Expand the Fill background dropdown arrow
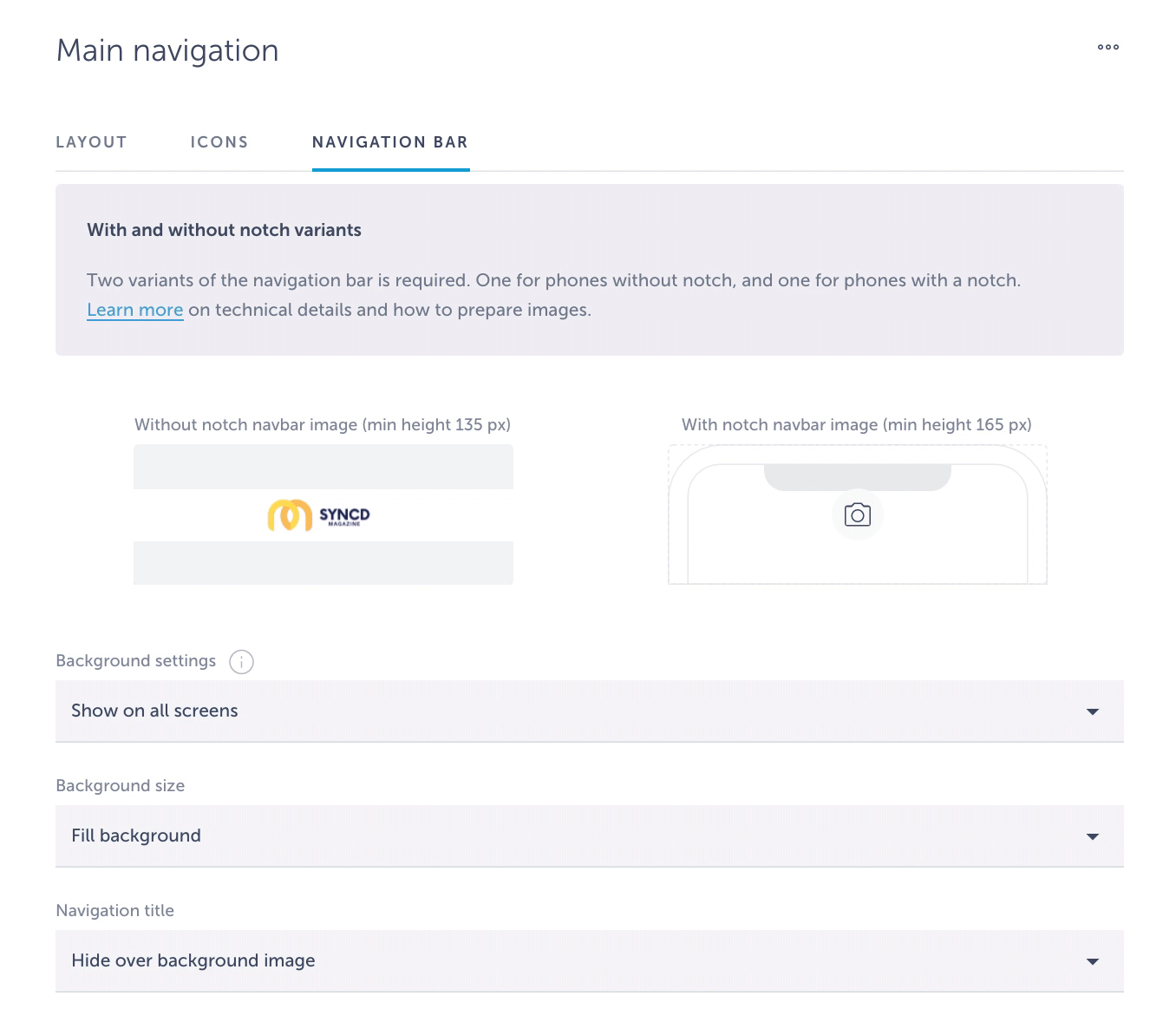1176x1022 pixels. [1092, 836]
